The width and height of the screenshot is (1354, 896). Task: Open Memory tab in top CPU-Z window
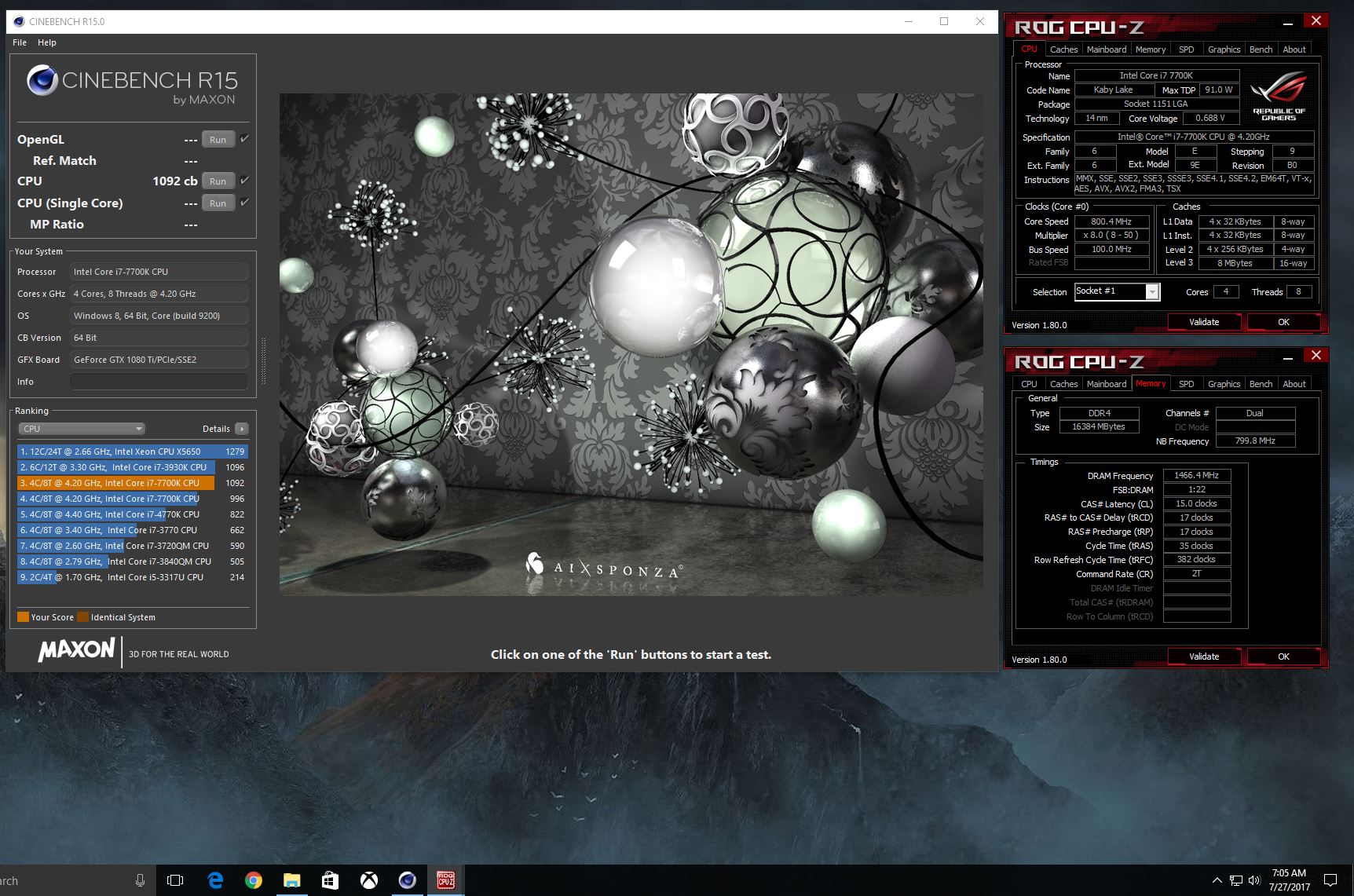point(1150,49)
